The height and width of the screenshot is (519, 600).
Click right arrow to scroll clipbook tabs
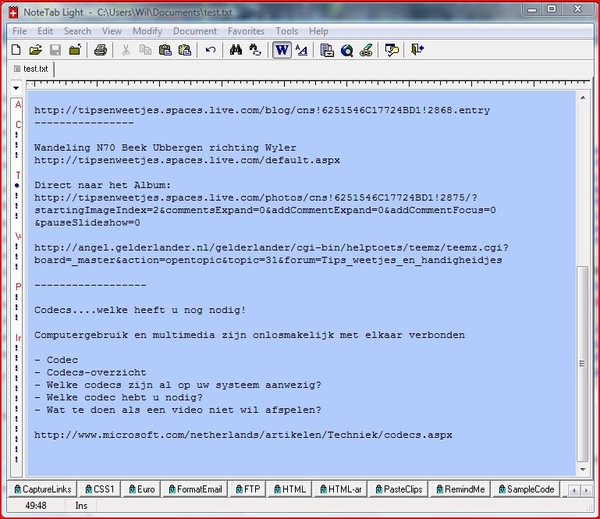tap(586, 490)
